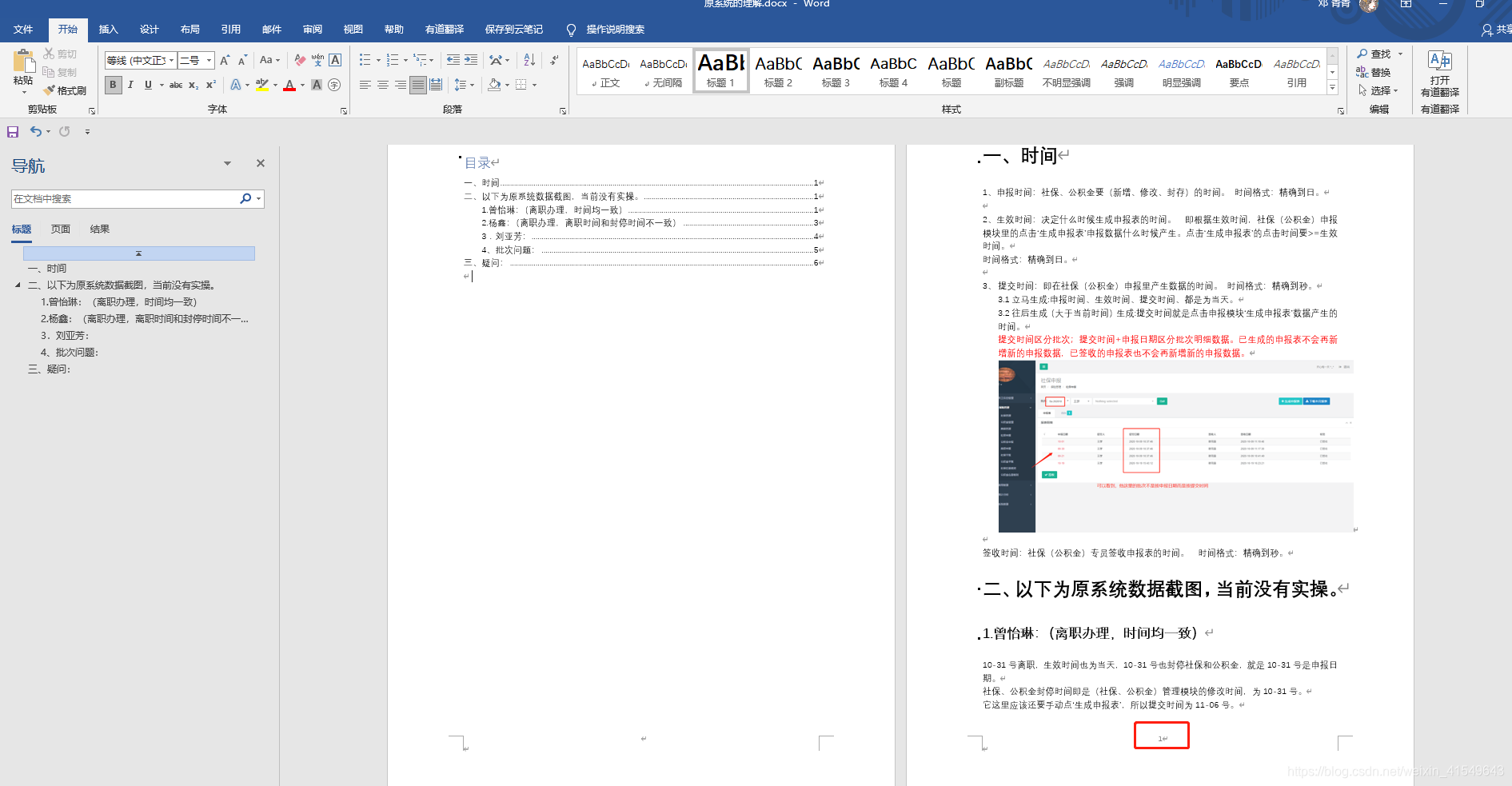Toggle italic formatting (I)
Image resolution: width=1512 pixels, height=786 pixels.
(130, 85)
